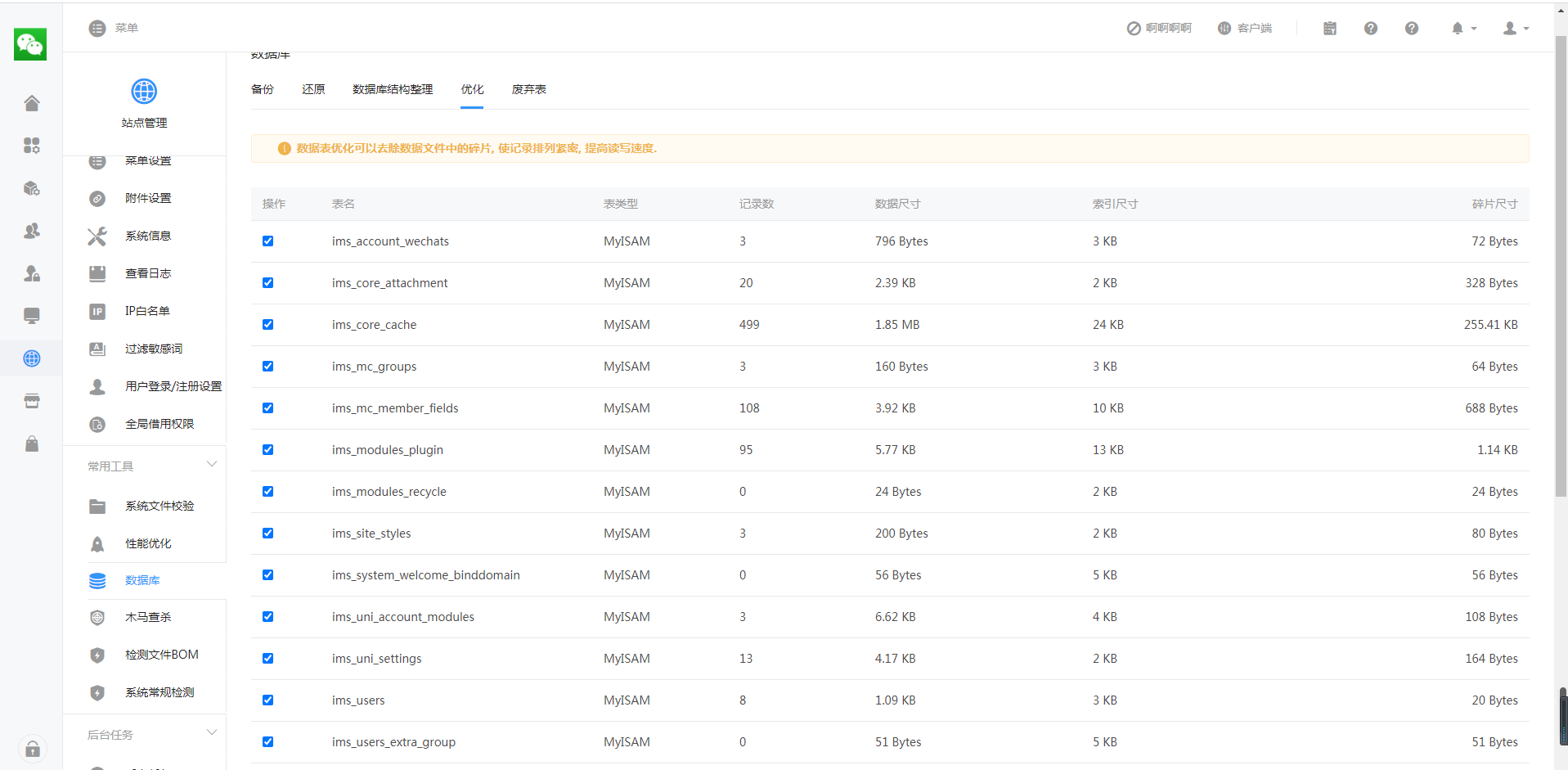The image size is (1568, 770).
Task: Click the 菜单 hamburger icon
Action: [97, 29]
